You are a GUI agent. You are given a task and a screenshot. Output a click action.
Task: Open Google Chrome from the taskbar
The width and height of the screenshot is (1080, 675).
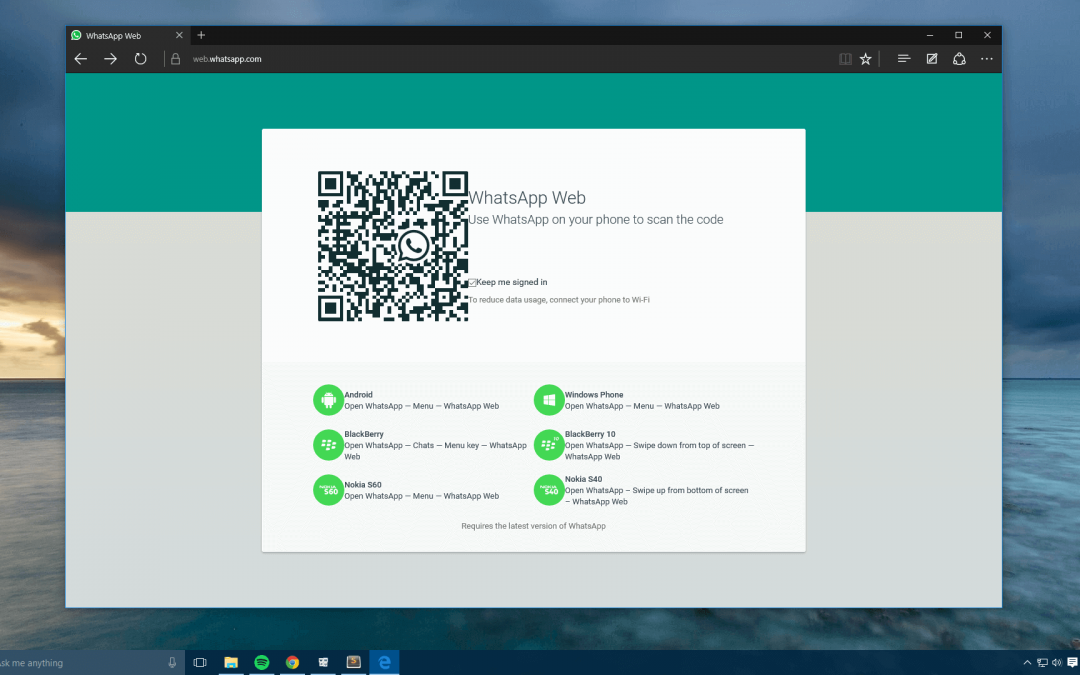(293, 663)
